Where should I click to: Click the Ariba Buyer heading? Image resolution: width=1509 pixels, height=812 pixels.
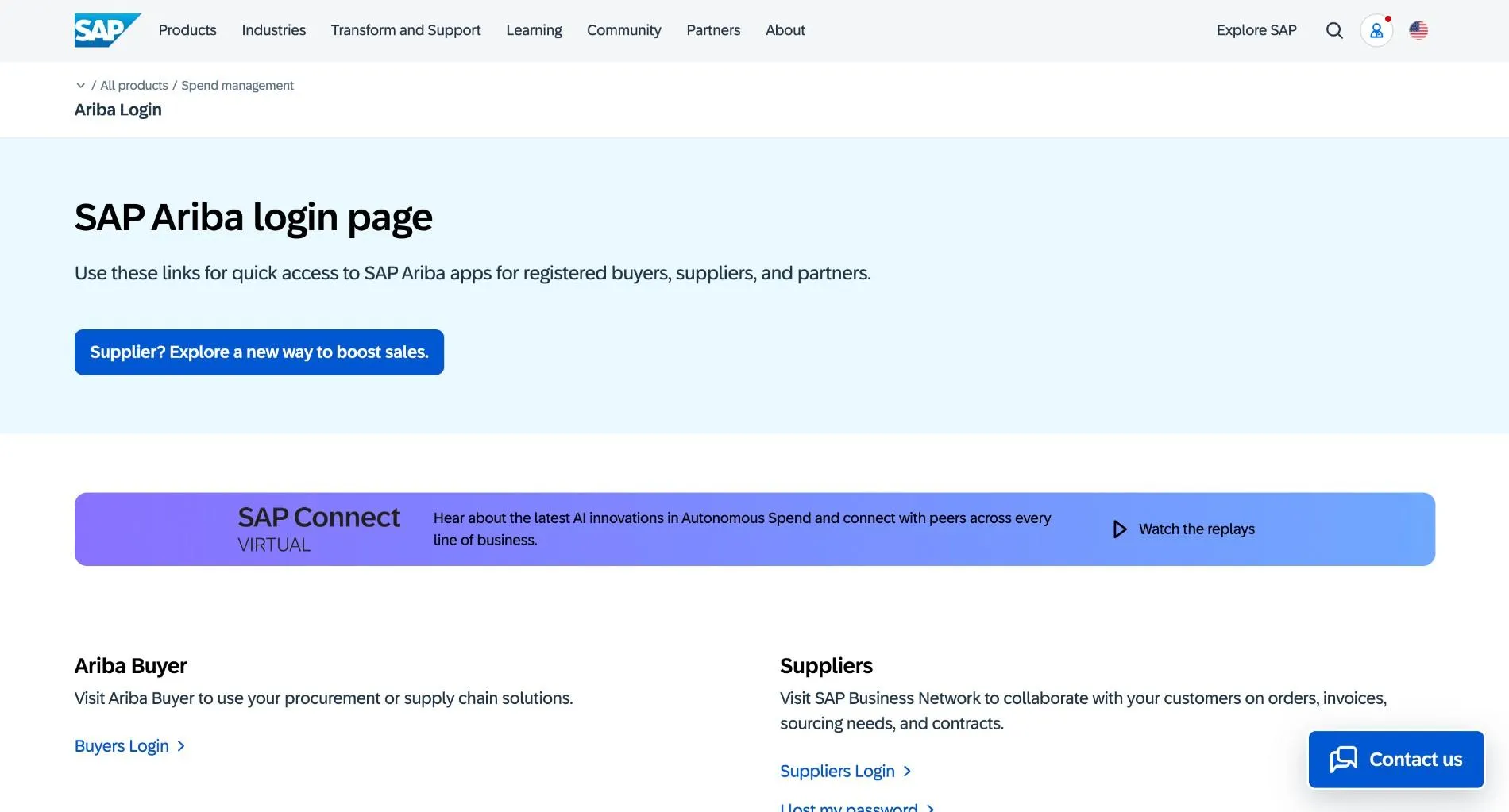click(x=131, y=666)
